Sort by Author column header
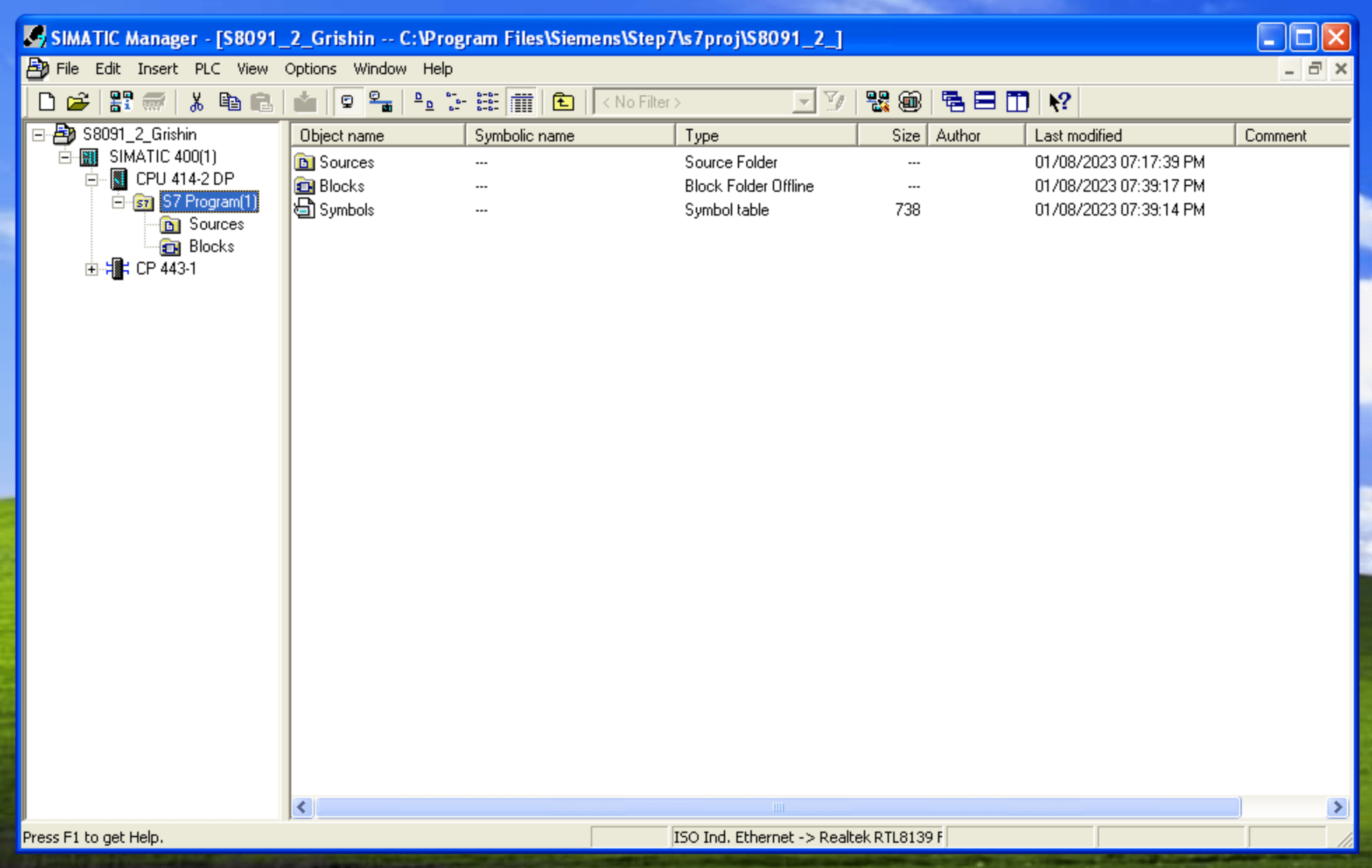Image resolution: width=1372 pixels, height=868 pixels. [976, 135]
